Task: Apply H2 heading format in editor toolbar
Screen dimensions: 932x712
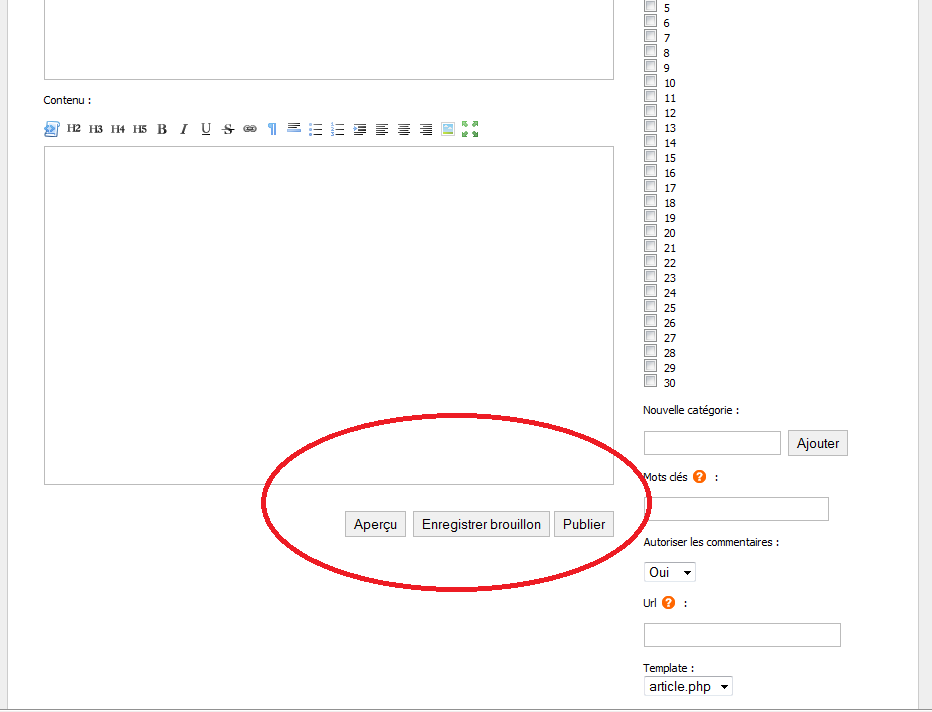Action: pyautogui.click(x=74, y=129)
